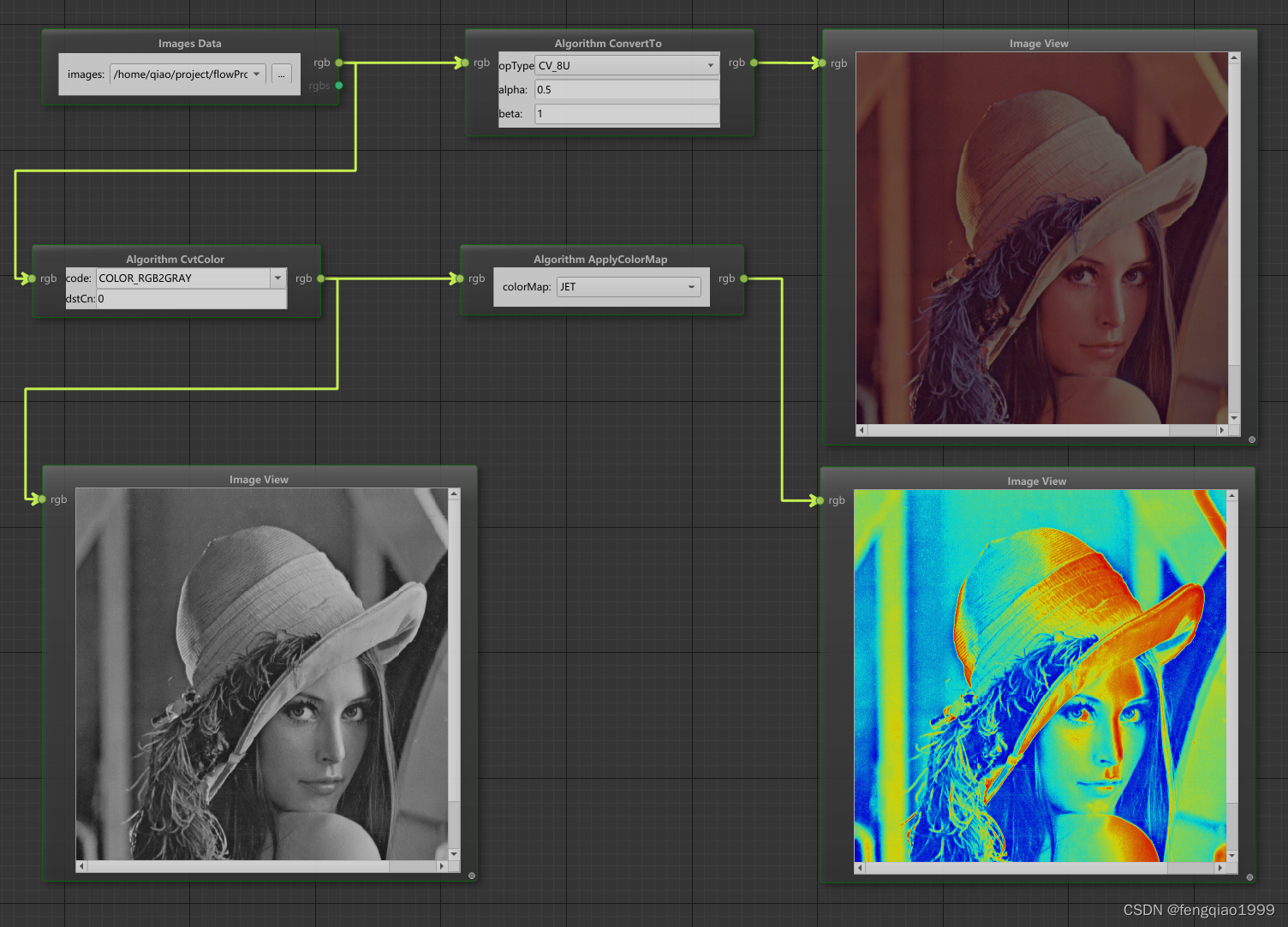This screenshot has width=1288, height=927.
Task: Click vertical scrollbar track in the dimmed color Image View
Action: 1234,238
